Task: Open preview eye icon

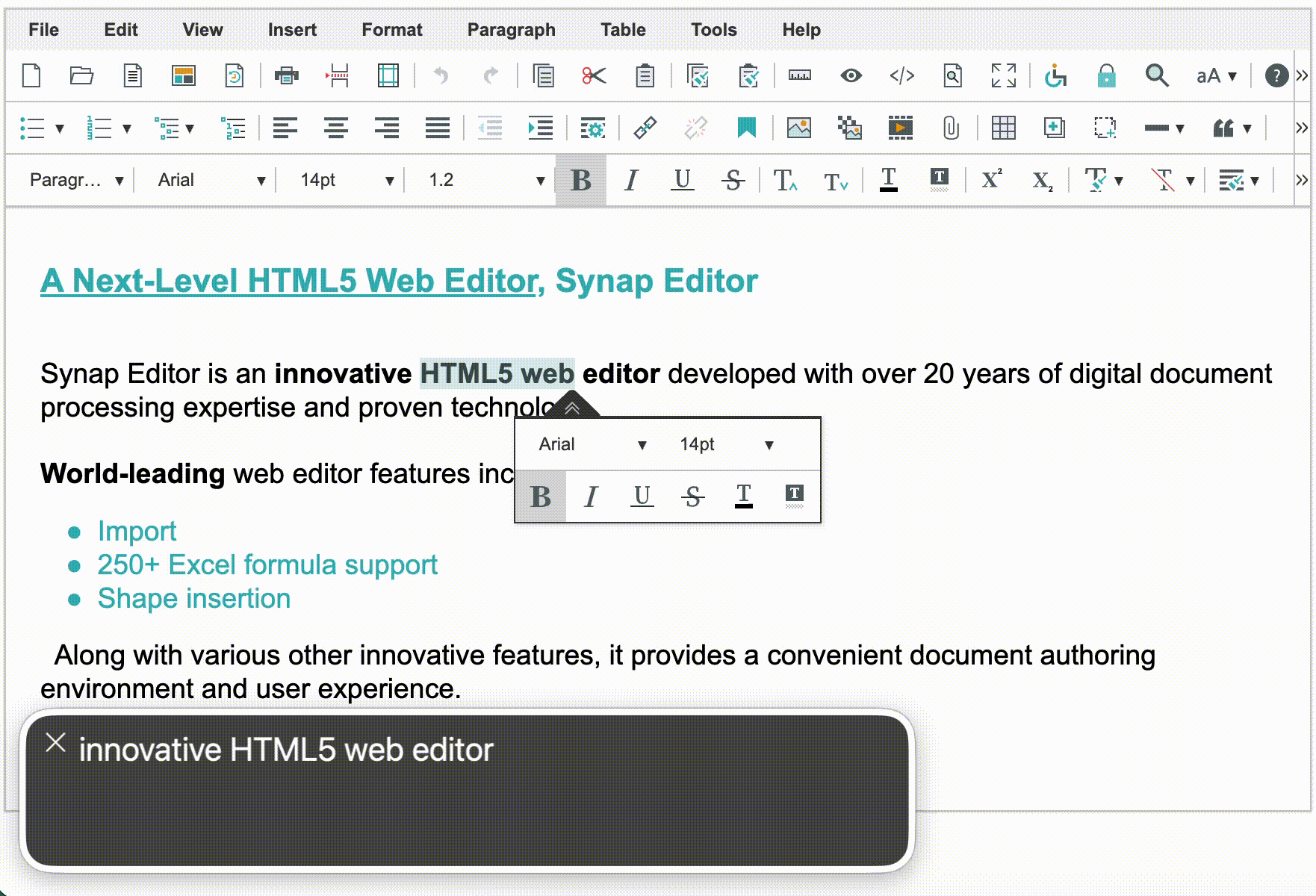Action: [851, 75]
